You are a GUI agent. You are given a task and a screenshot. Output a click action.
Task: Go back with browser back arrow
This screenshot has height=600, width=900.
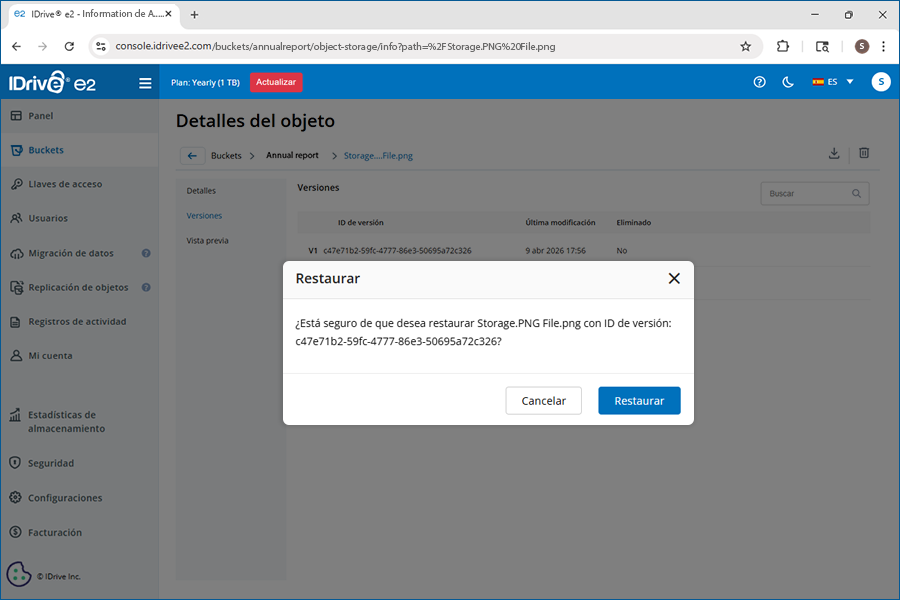pos(16,47)
